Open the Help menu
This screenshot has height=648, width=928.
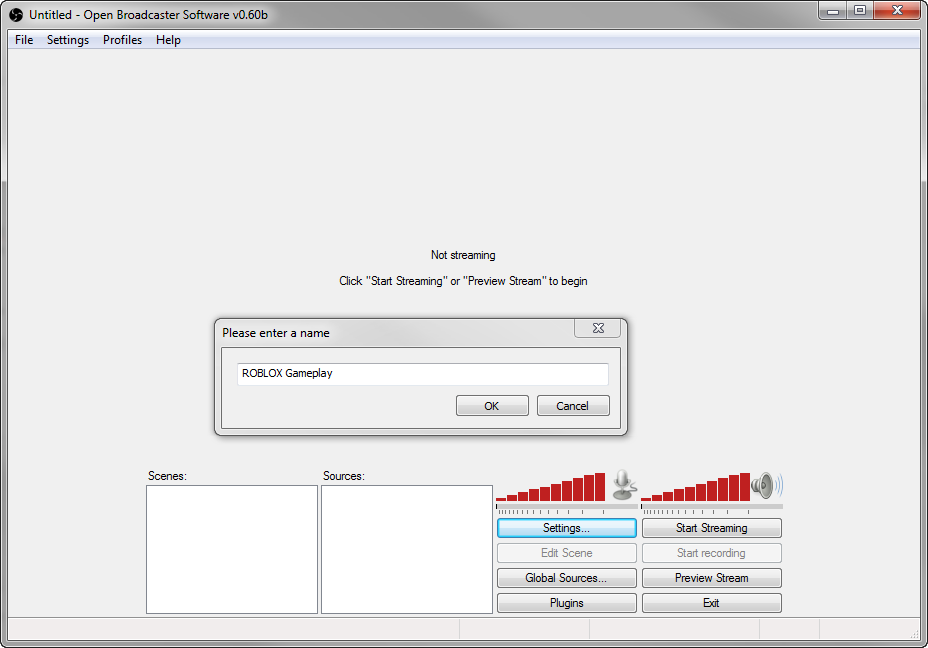[168, 40]
